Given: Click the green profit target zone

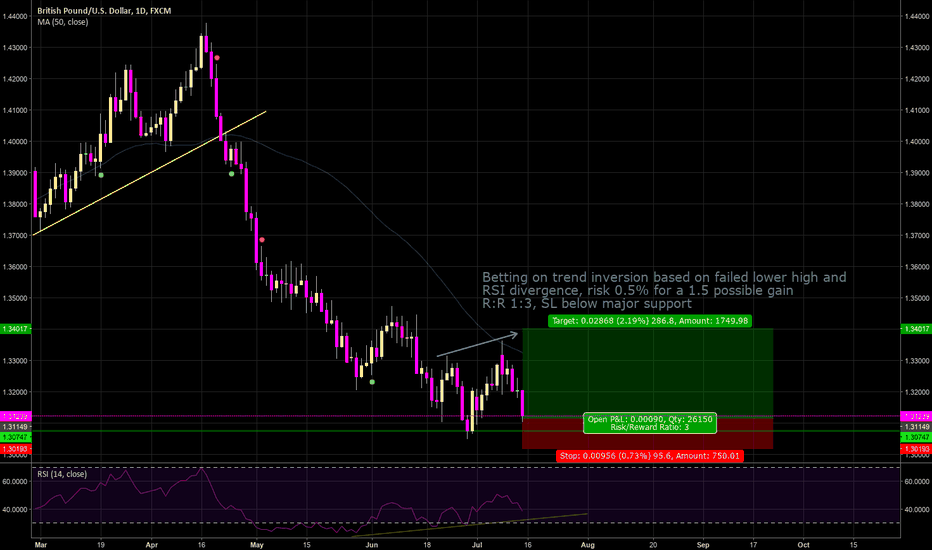Looking at the screenshot, I should pos(647,372).
